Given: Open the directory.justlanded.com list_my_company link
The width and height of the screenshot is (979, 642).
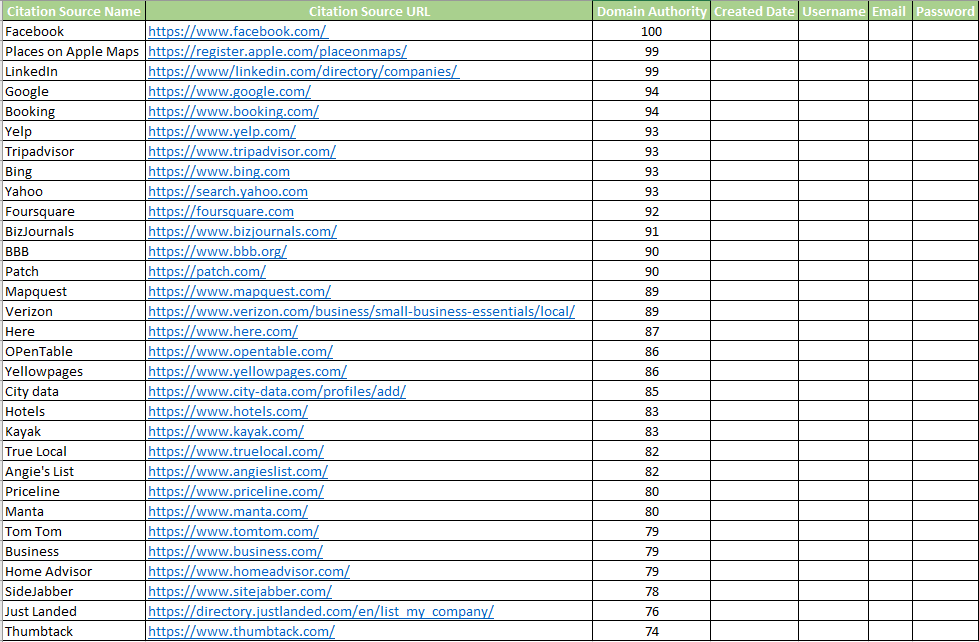Looking at the screenshot, I should tap(321, 611).
